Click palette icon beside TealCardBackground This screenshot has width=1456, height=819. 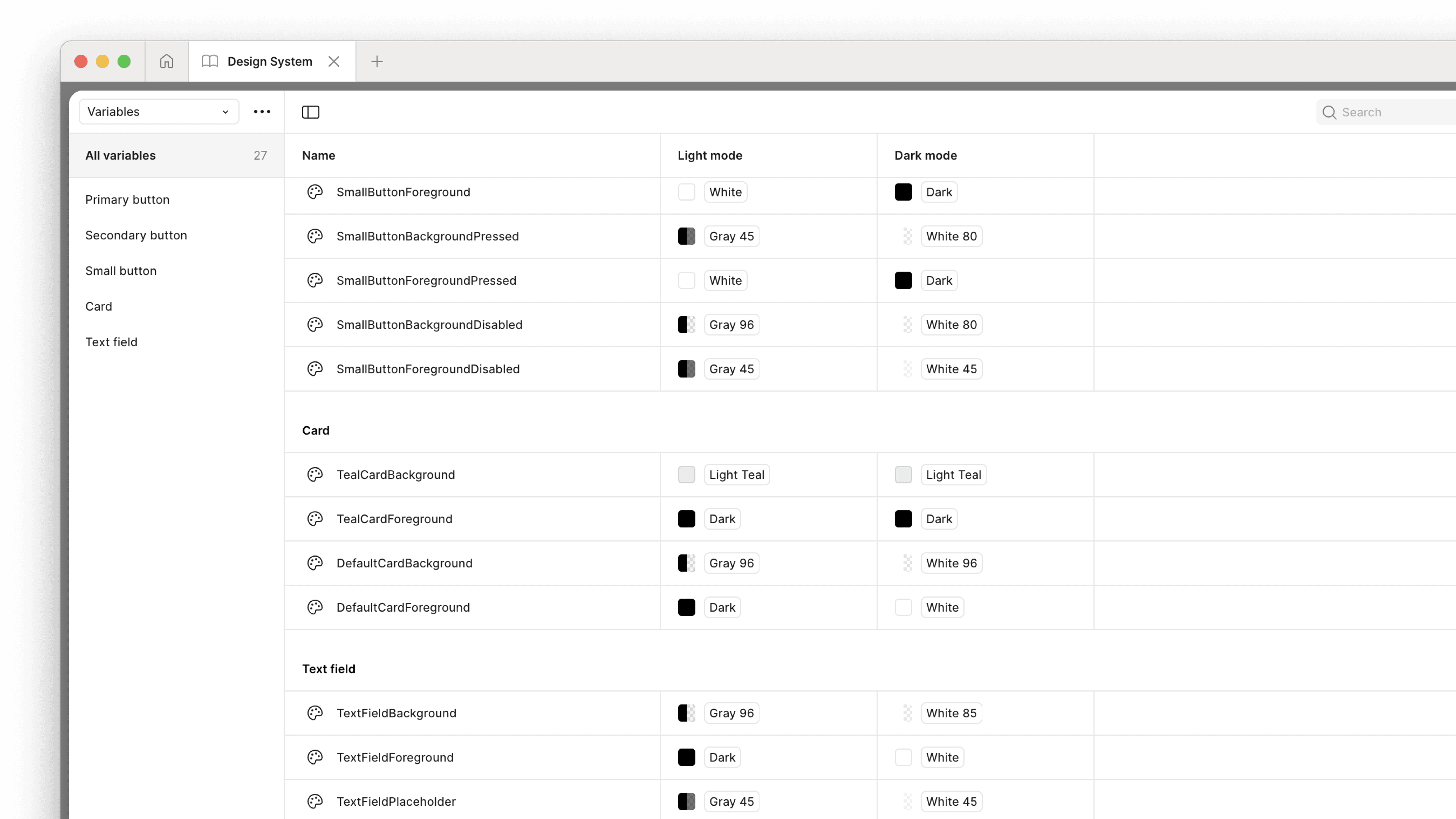click(x=315, y=475)
